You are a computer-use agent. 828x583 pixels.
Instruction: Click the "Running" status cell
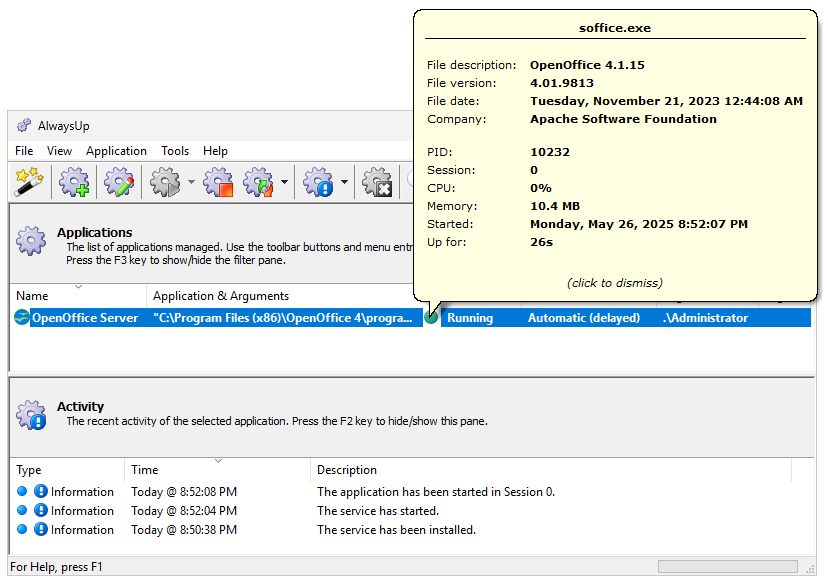click(470, 318)
